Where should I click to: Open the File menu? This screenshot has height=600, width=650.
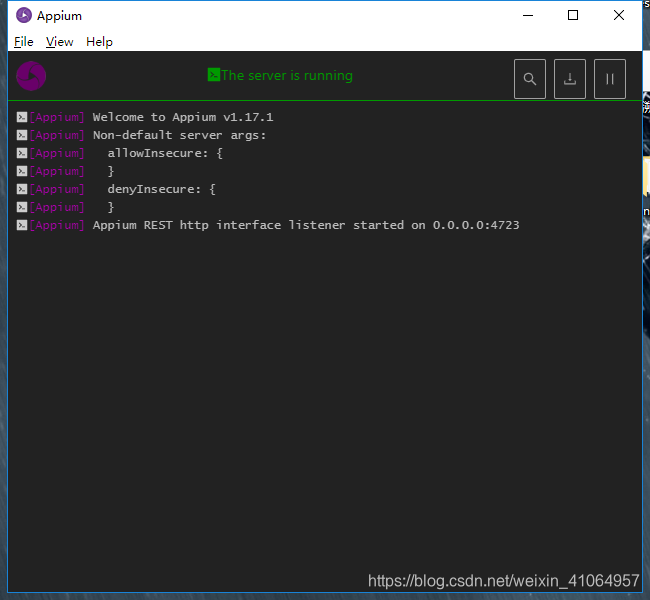[24, 42]
